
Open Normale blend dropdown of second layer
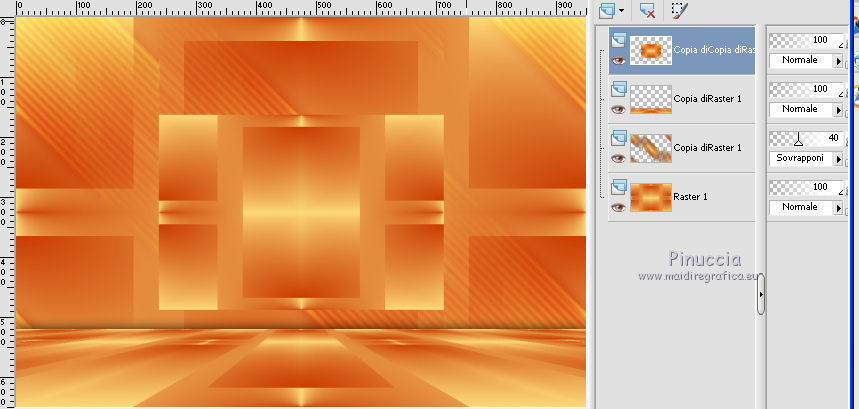coord(838,110)
